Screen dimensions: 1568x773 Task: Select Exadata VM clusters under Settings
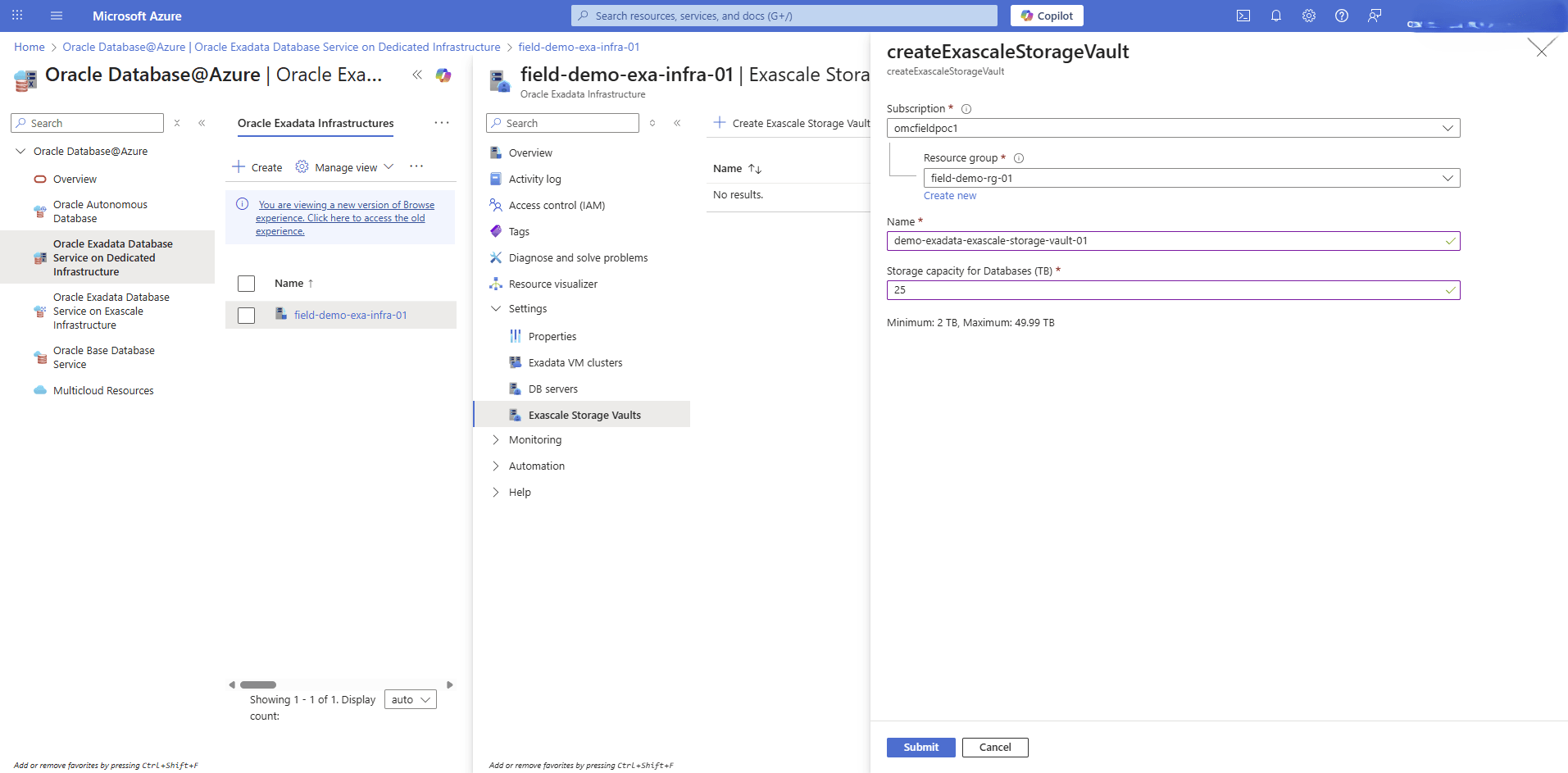[575, 361]
